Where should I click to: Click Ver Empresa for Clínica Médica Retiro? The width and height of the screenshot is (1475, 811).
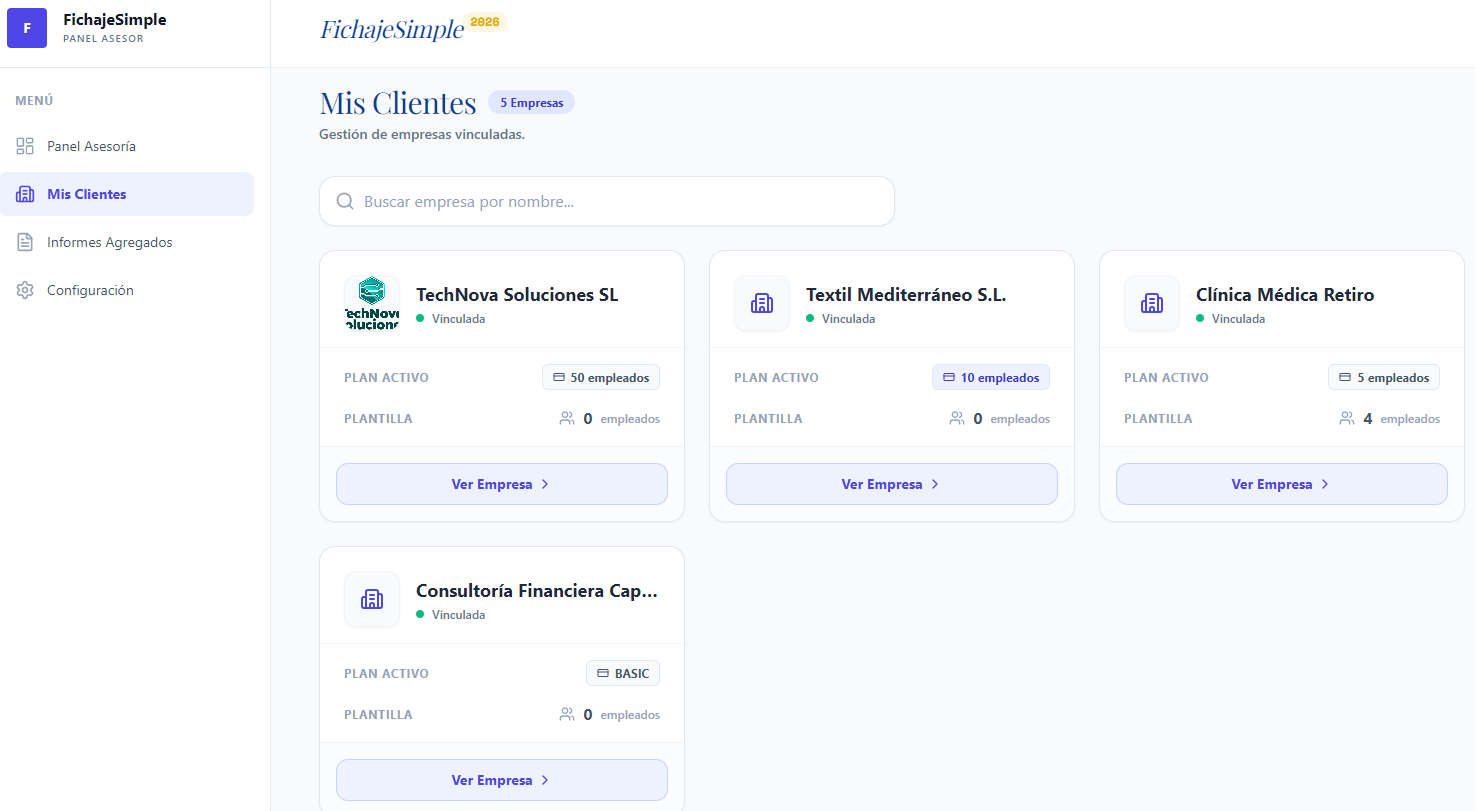[x=1281, y=483]
